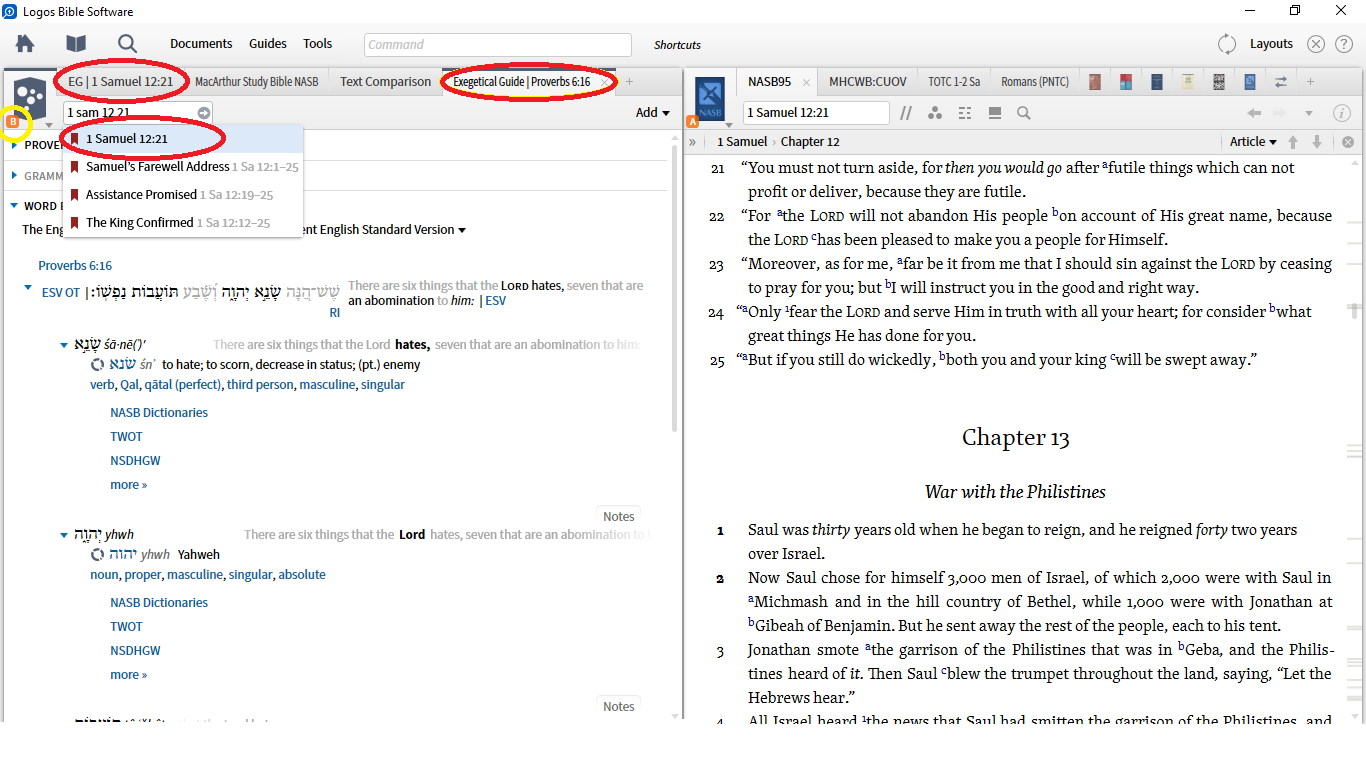Switch to MacArthur Study Bible NASB tab
Screen dimensions: 1366x768
[x=257, y=82]
